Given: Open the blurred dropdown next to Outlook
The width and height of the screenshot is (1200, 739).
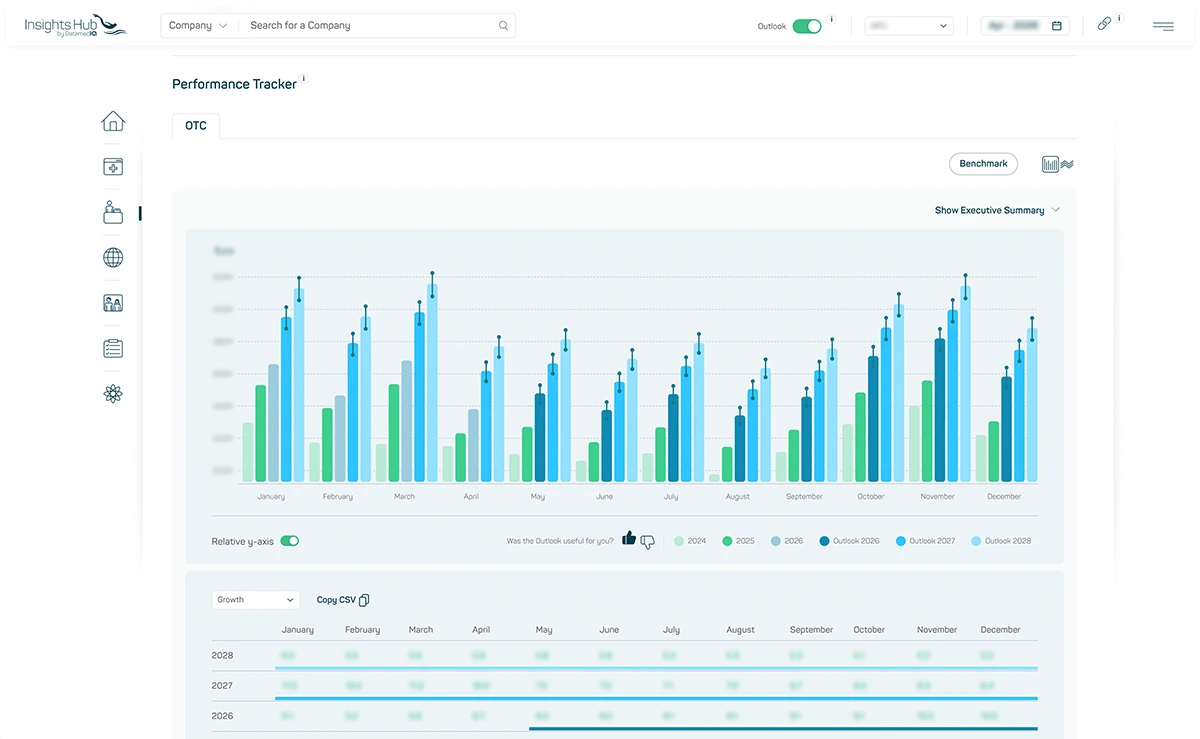Looking at the screenshot, I should coord(909,26).
